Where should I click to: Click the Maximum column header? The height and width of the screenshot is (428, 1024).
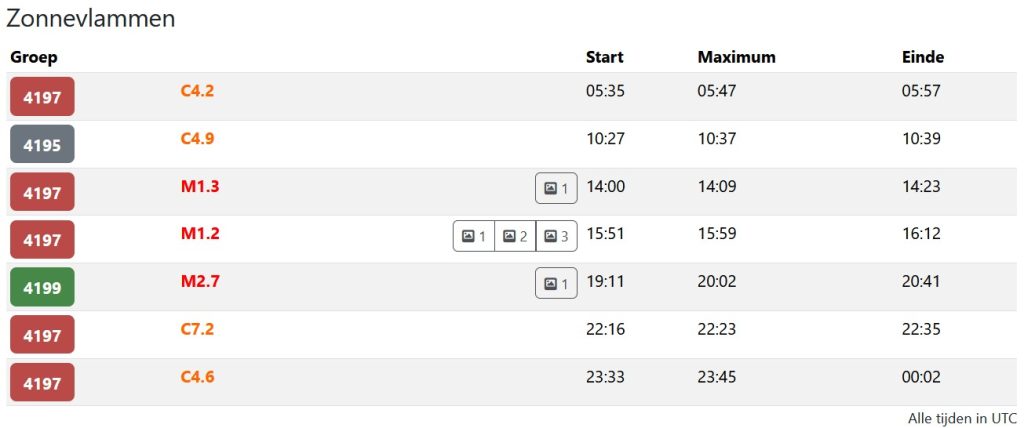click(x=736, y=57)
